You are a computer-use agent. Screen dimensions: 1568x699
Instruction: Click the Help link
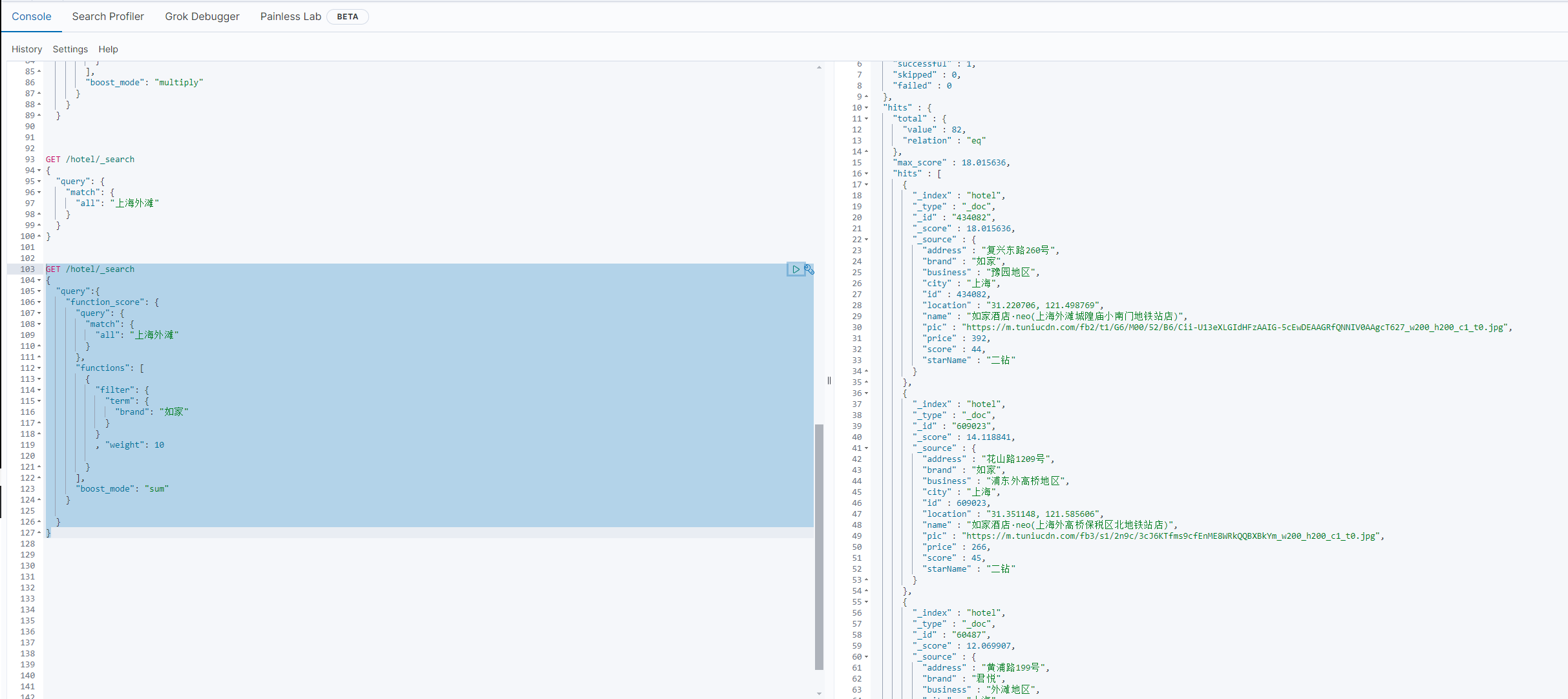pyautogui.click(x=108, y=49)
